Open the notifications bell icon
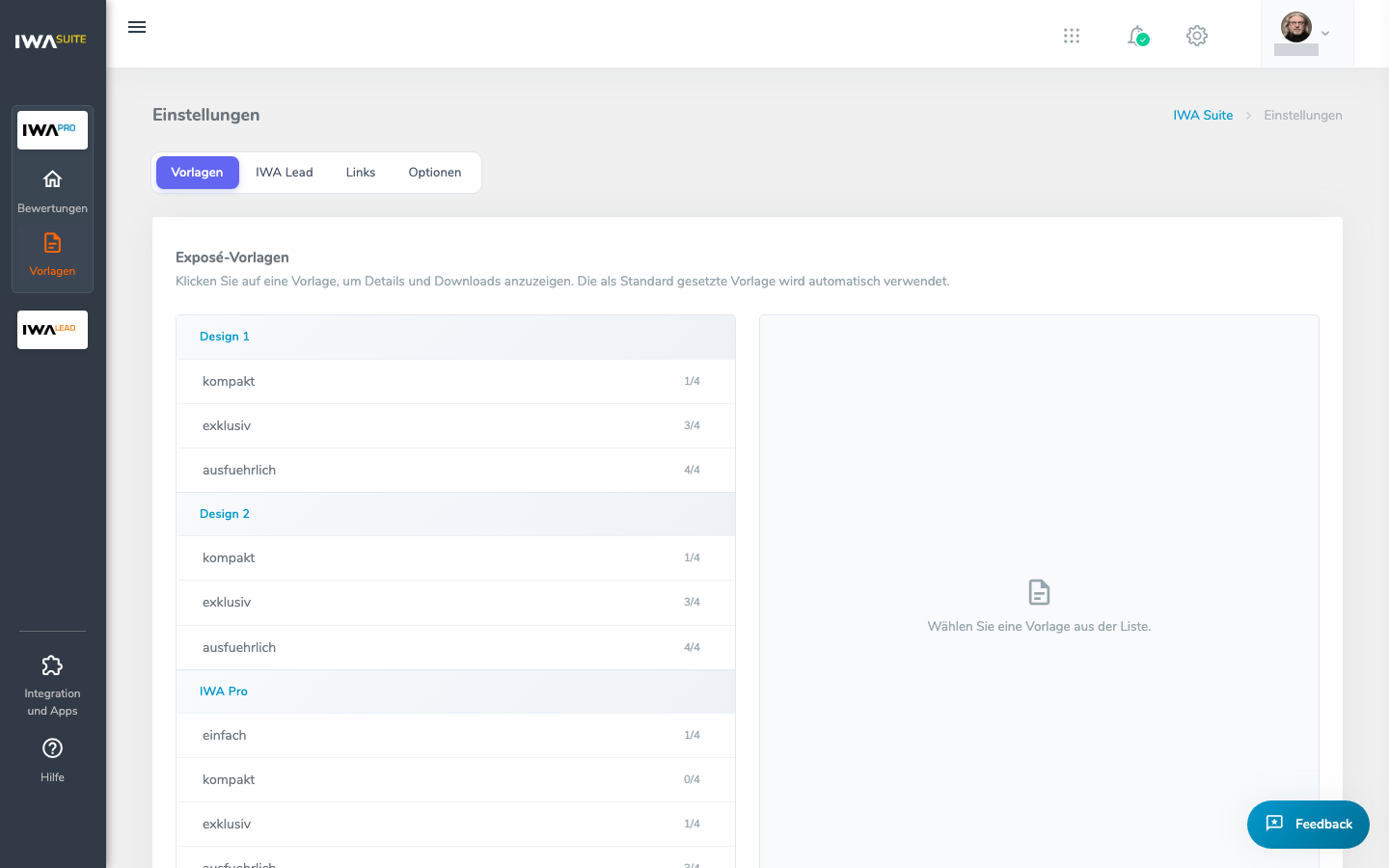The image size is (1389, 868). click(x=1138, y=36)
